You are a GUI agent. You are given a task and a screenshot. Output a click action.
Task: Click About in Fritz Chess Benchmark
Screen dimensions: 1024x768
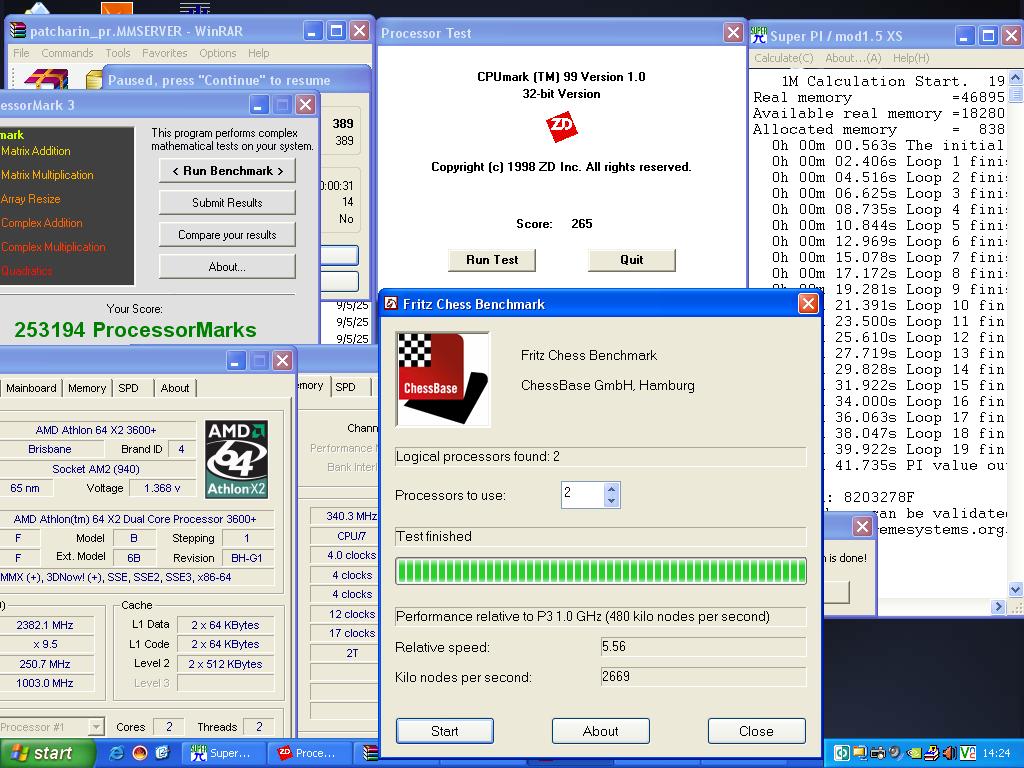point(600,731)
